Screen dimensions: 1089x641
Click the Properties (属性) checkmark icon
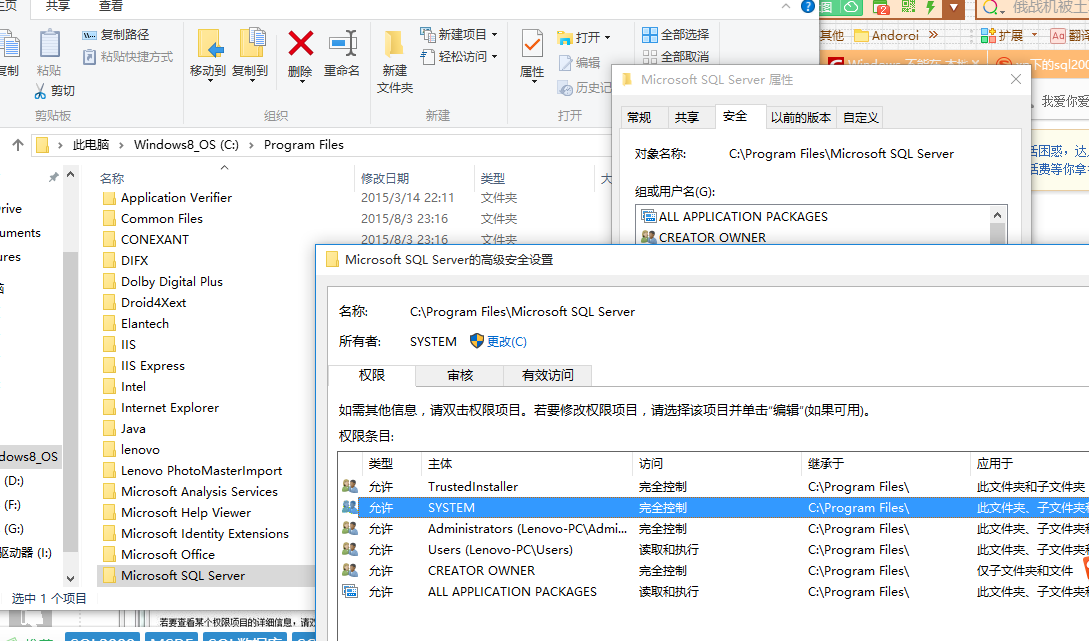[532, 44]
